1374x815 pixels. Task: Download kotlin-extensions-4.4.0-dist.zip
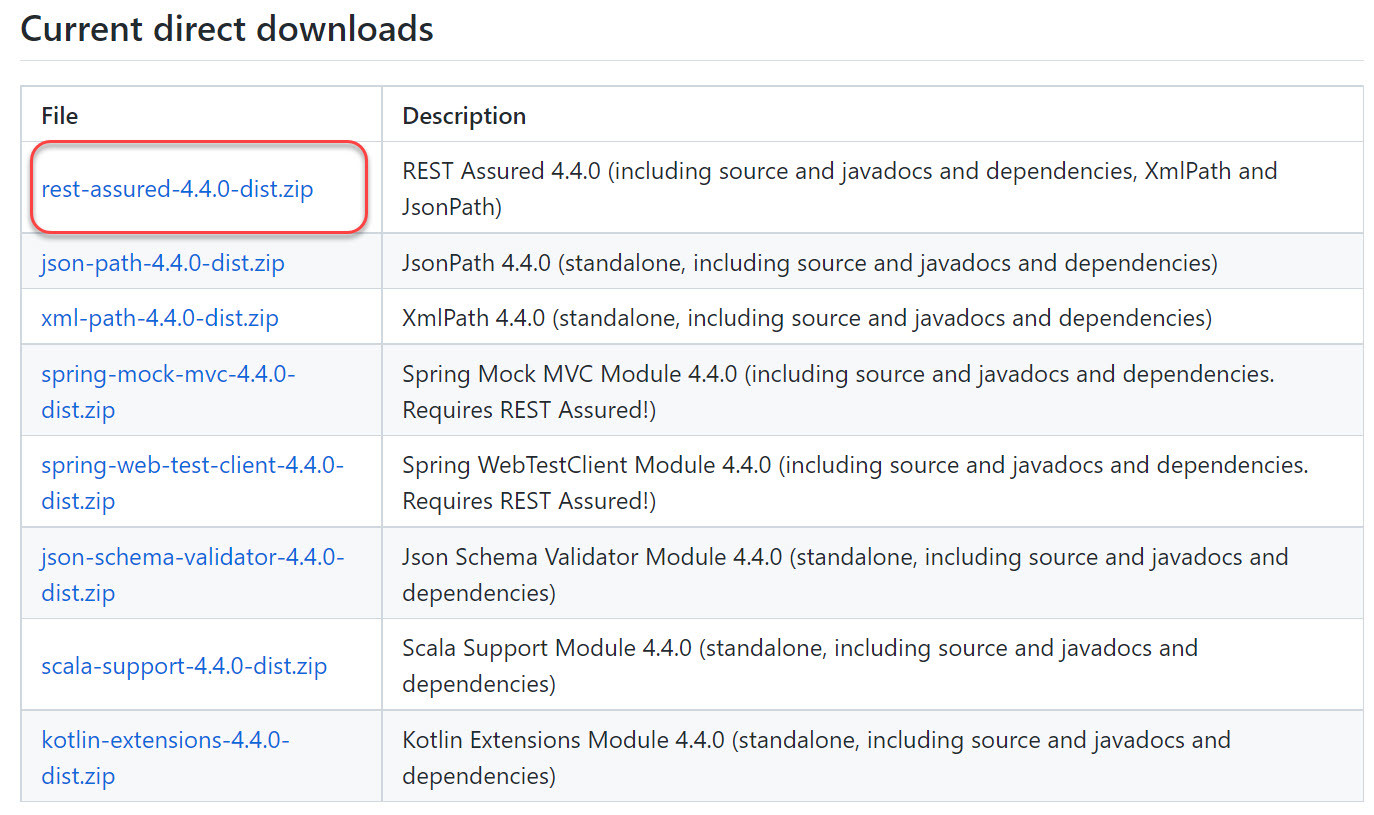click(x=165, y=757)
